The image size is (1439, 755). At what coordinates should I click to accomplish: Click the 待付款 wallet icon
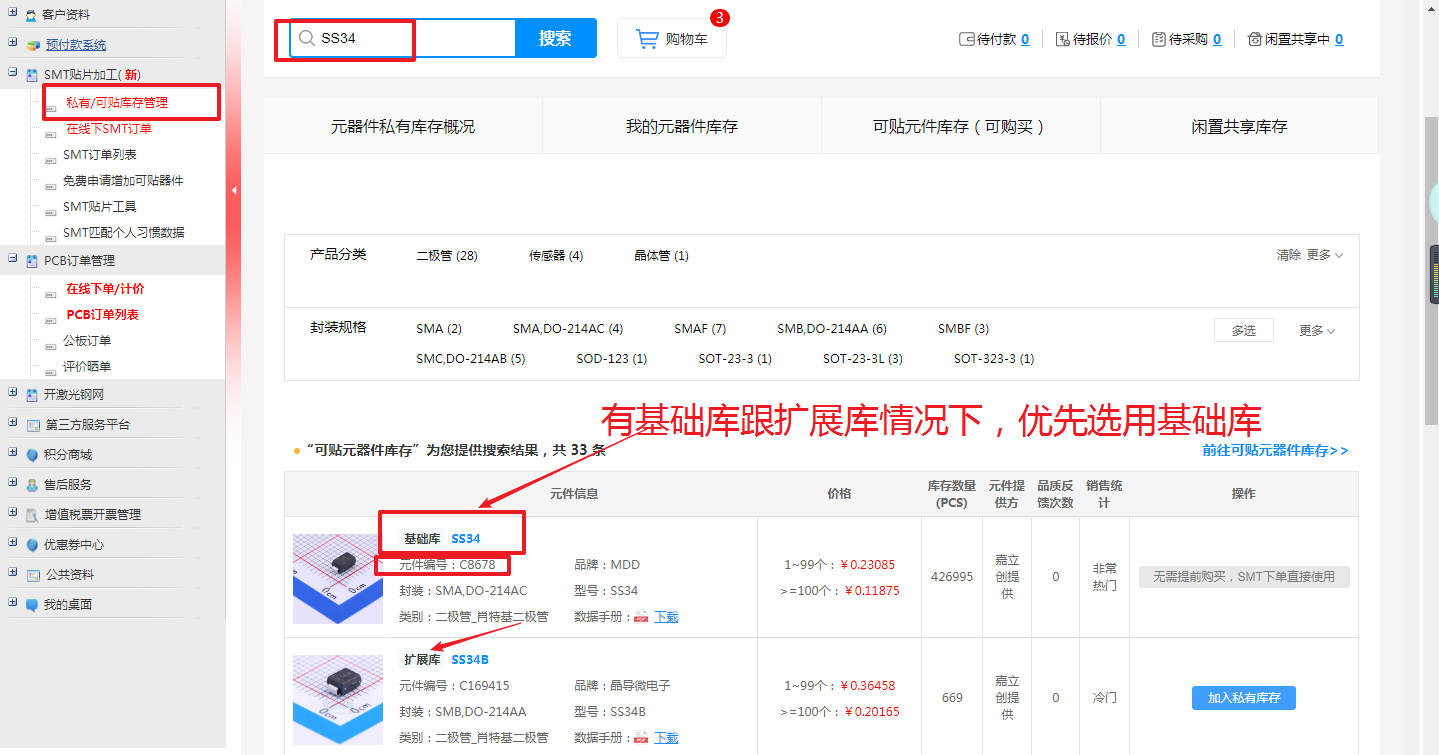tap(966, 39)
